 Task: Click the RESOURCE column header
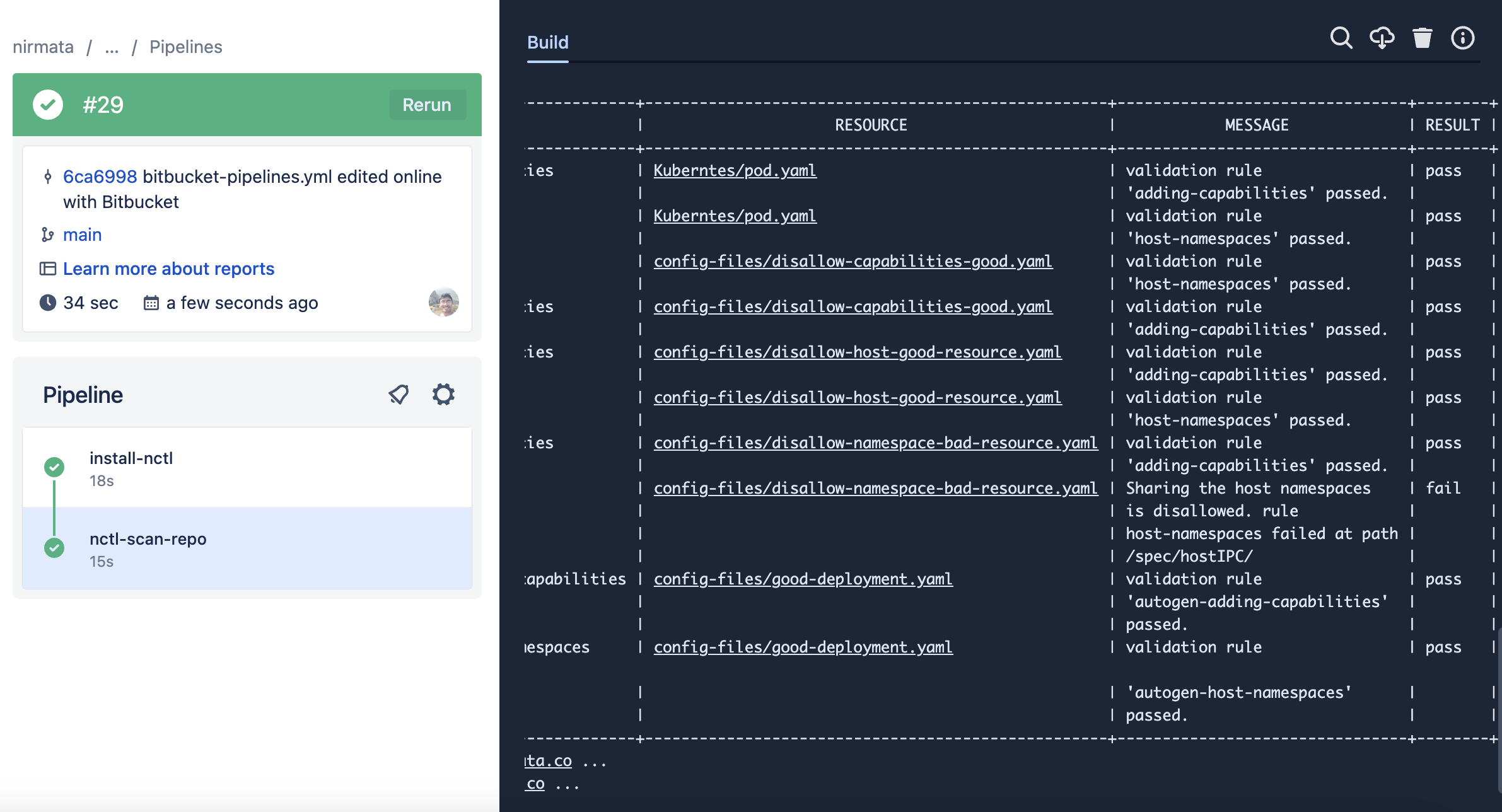(871, 125)
